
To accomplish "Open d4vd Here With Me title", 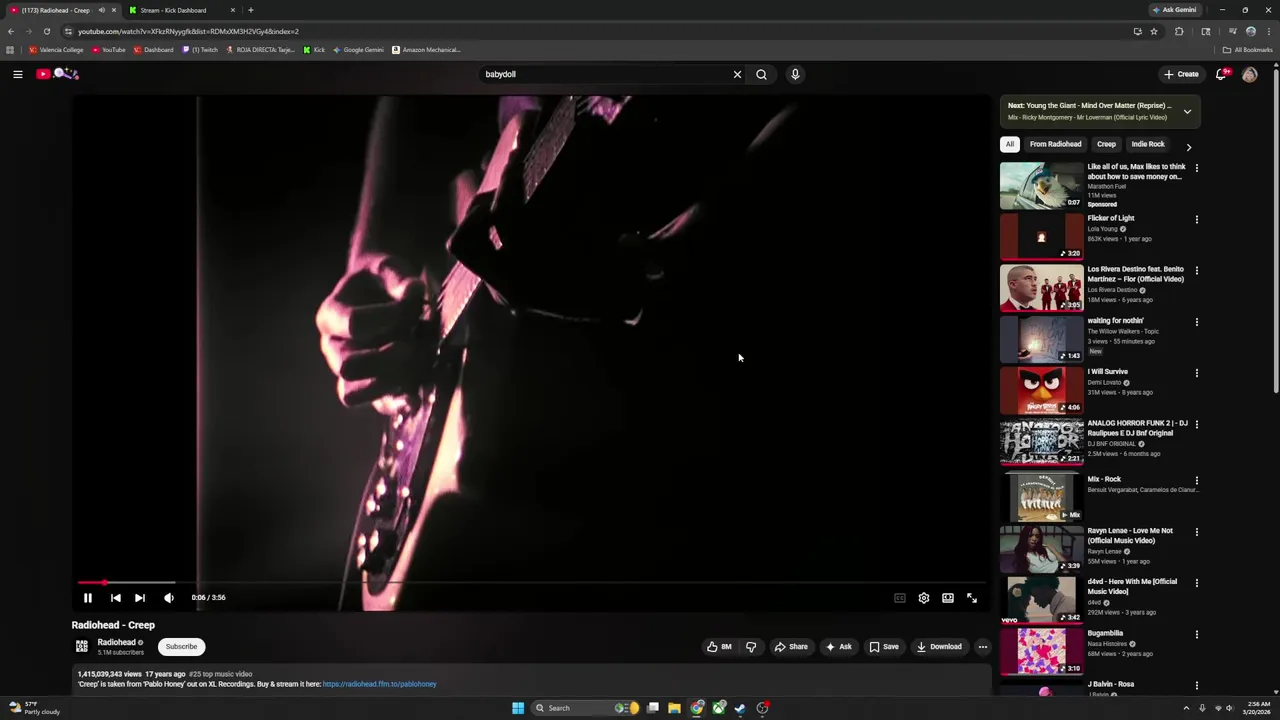I will (1132, 587).
